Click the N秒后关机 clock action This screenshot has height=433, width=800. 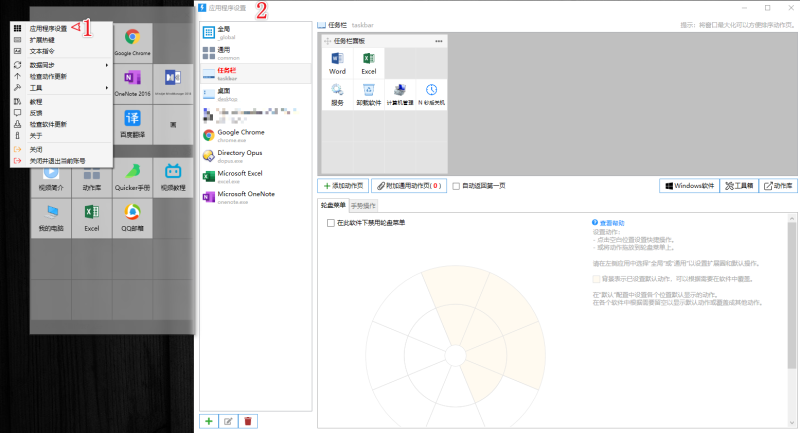click(431, 94)
